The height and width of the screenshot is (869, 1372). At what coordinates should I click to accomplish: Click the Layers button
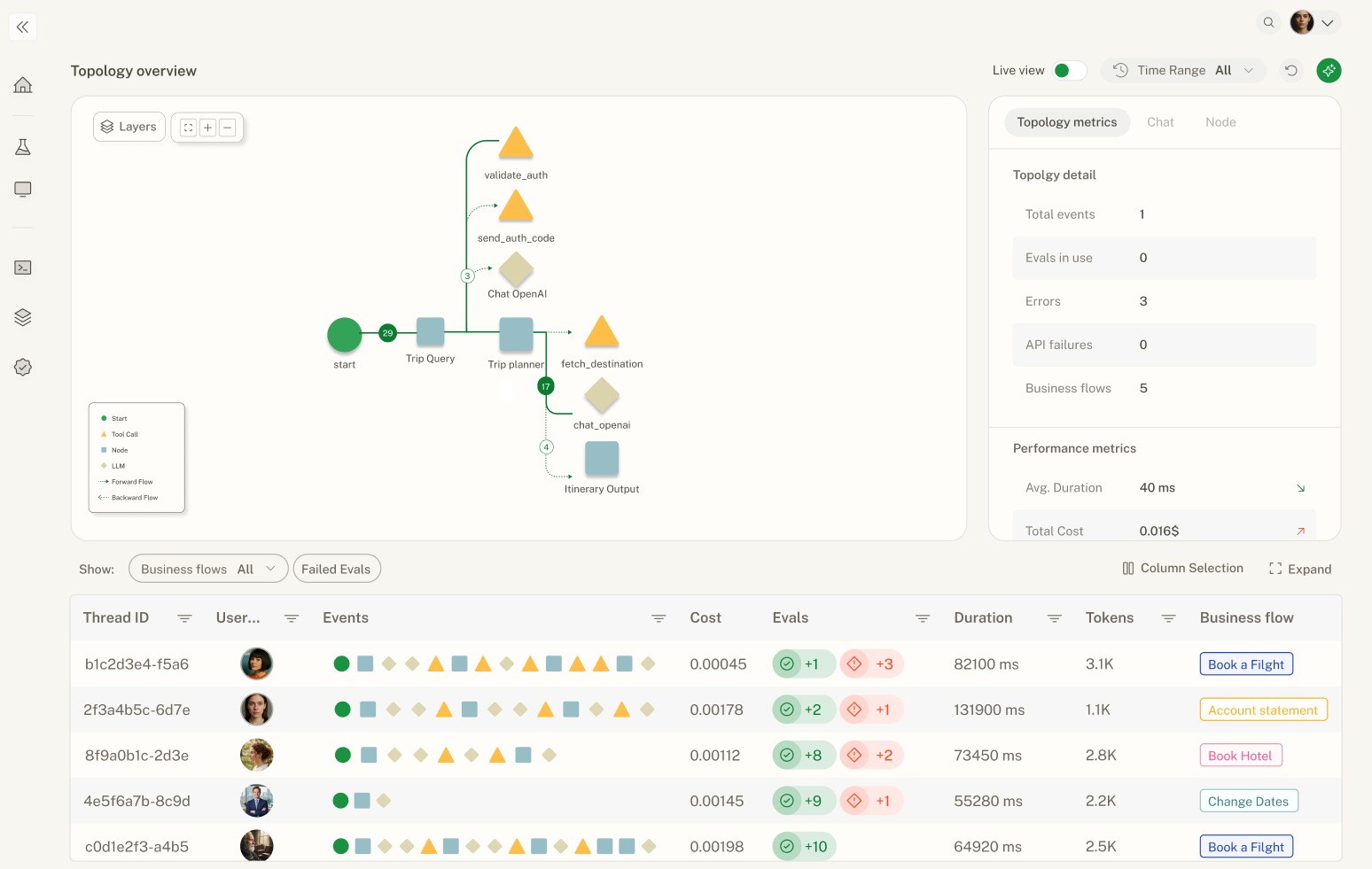[x=129, y=127]
